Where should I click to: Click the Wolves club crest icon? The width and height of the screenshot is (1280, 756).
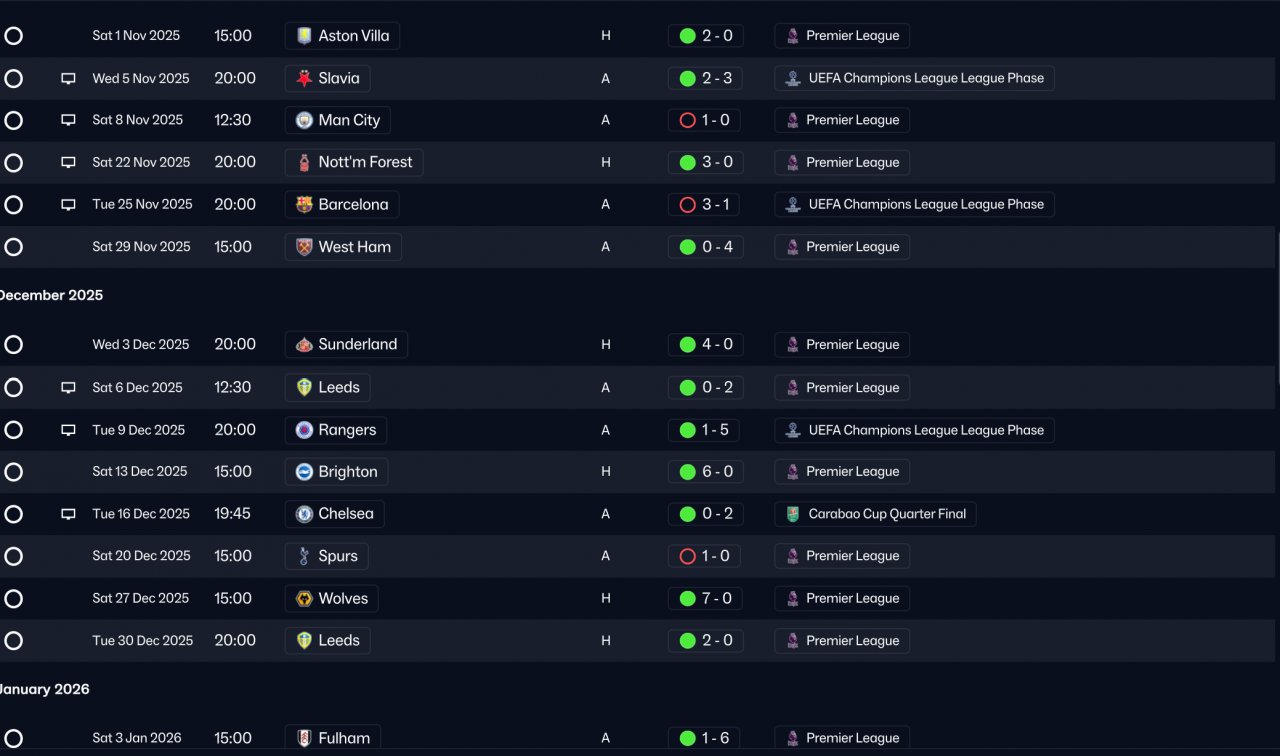[304, 599]
